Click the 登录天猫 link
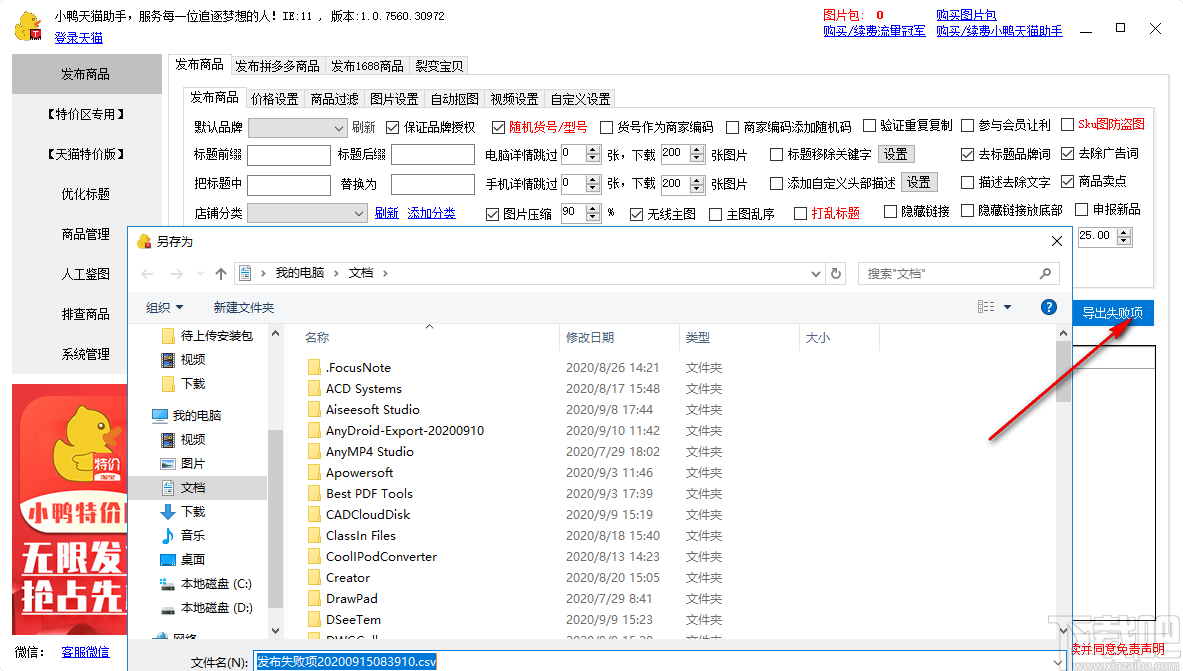Screen dimensions: 1183x671 pos(78,38)
